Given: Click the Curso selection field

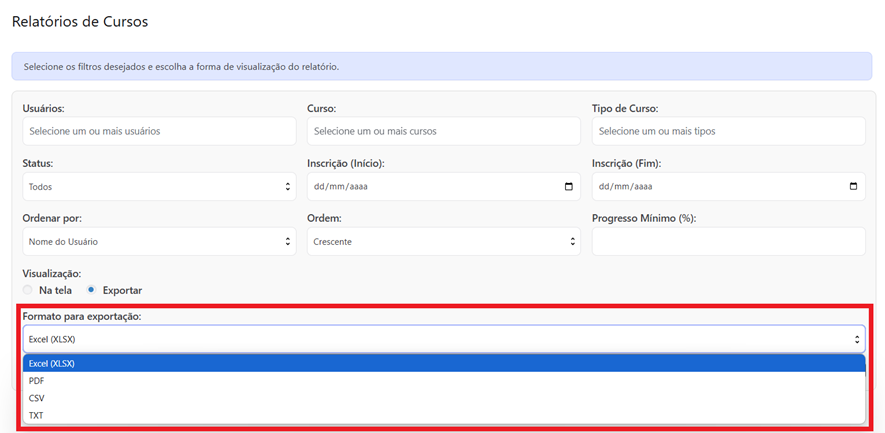Looking at the screenshot, I should click(x=443, y=131).
